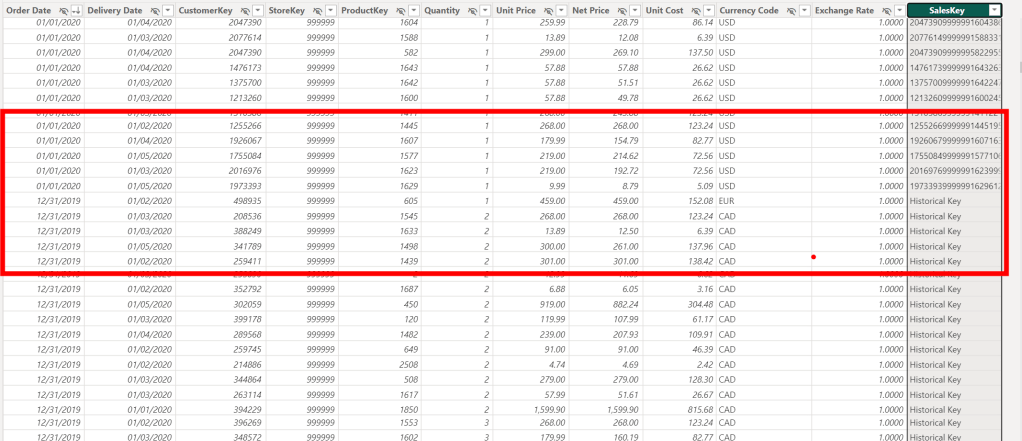The width and height of the screenshot is (1022, 441).
Task: Toggle visibility icon on Currency Code column
Action: click(x=790, y=10)
